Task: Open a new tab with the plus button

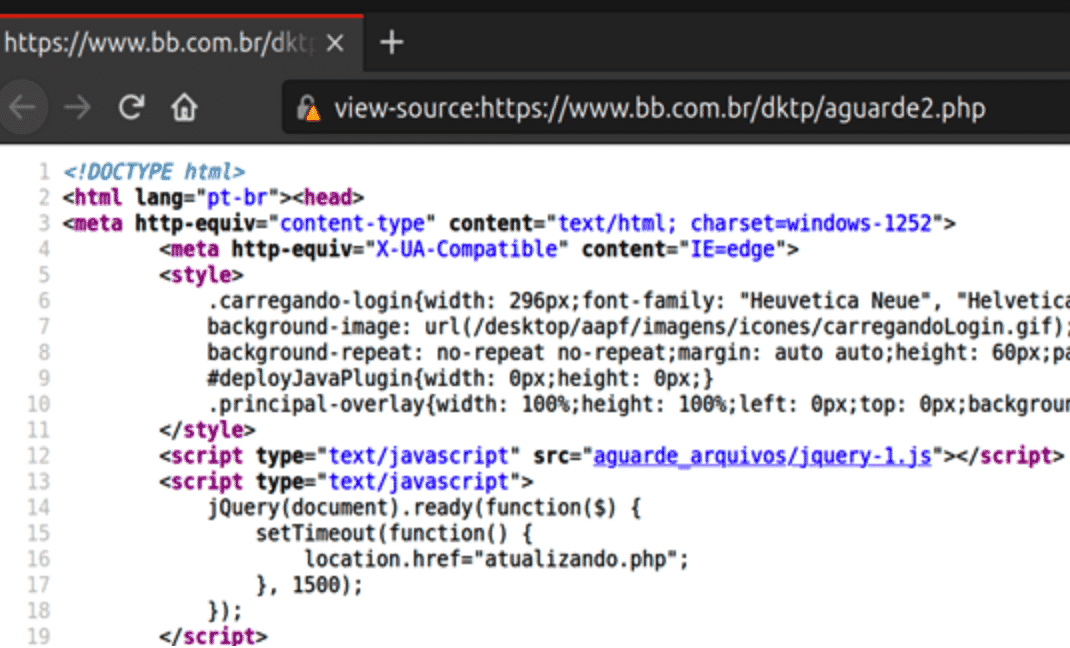Action: (x=392, y=43)
